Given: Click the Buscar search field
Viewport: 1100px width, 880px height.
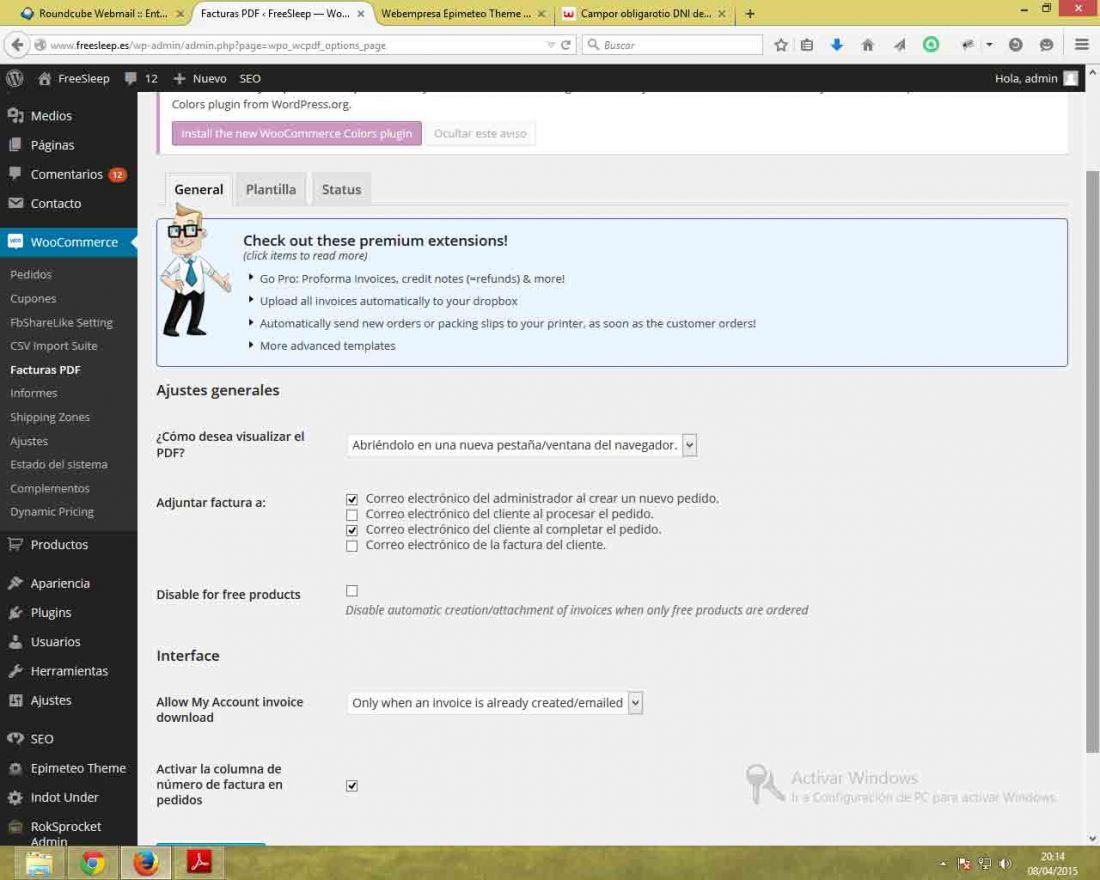Looking at the screenshot, I should pos(672,45).
